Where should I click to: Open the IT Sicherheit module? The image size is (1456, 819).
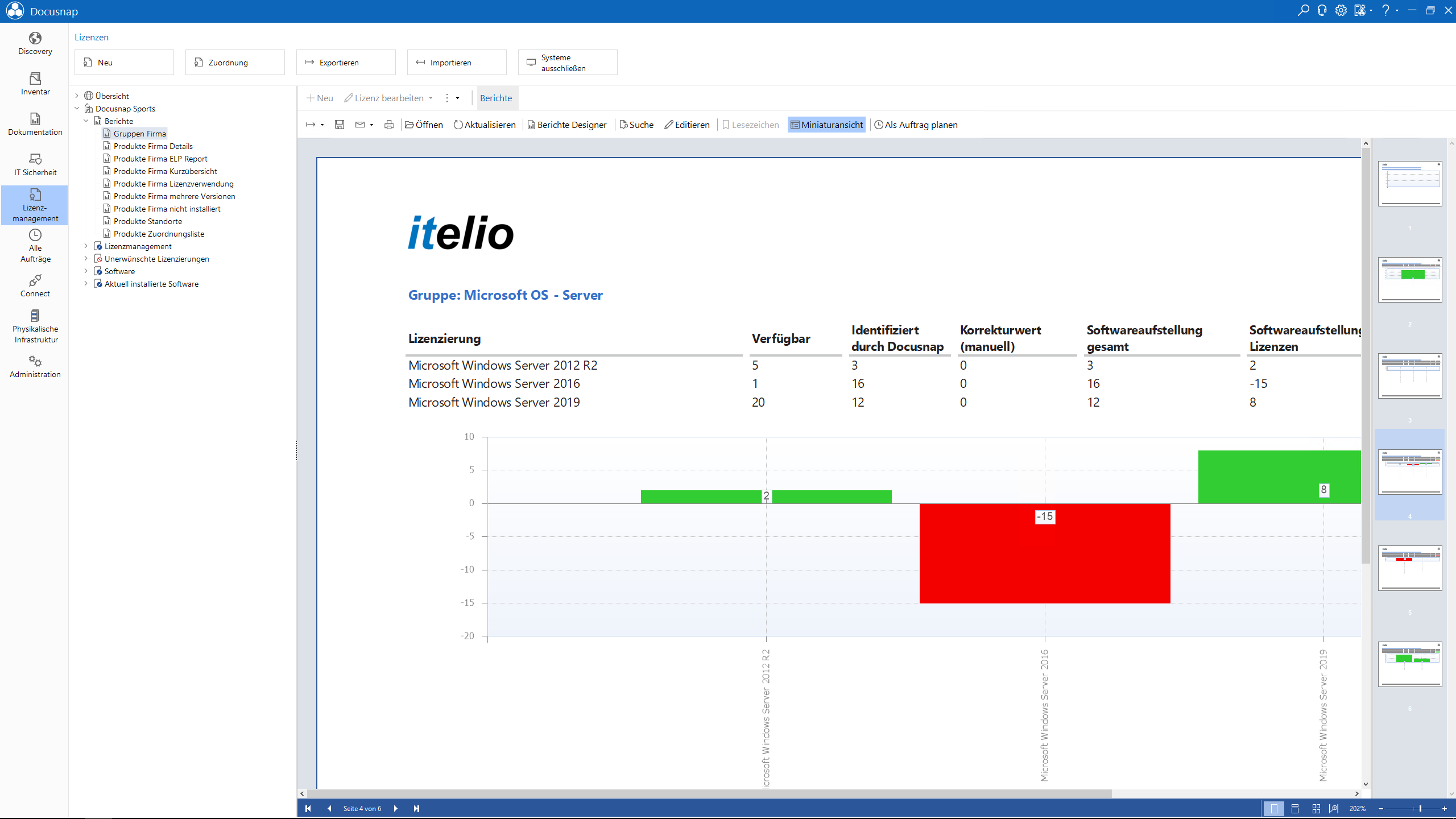(x=35, y=165)
